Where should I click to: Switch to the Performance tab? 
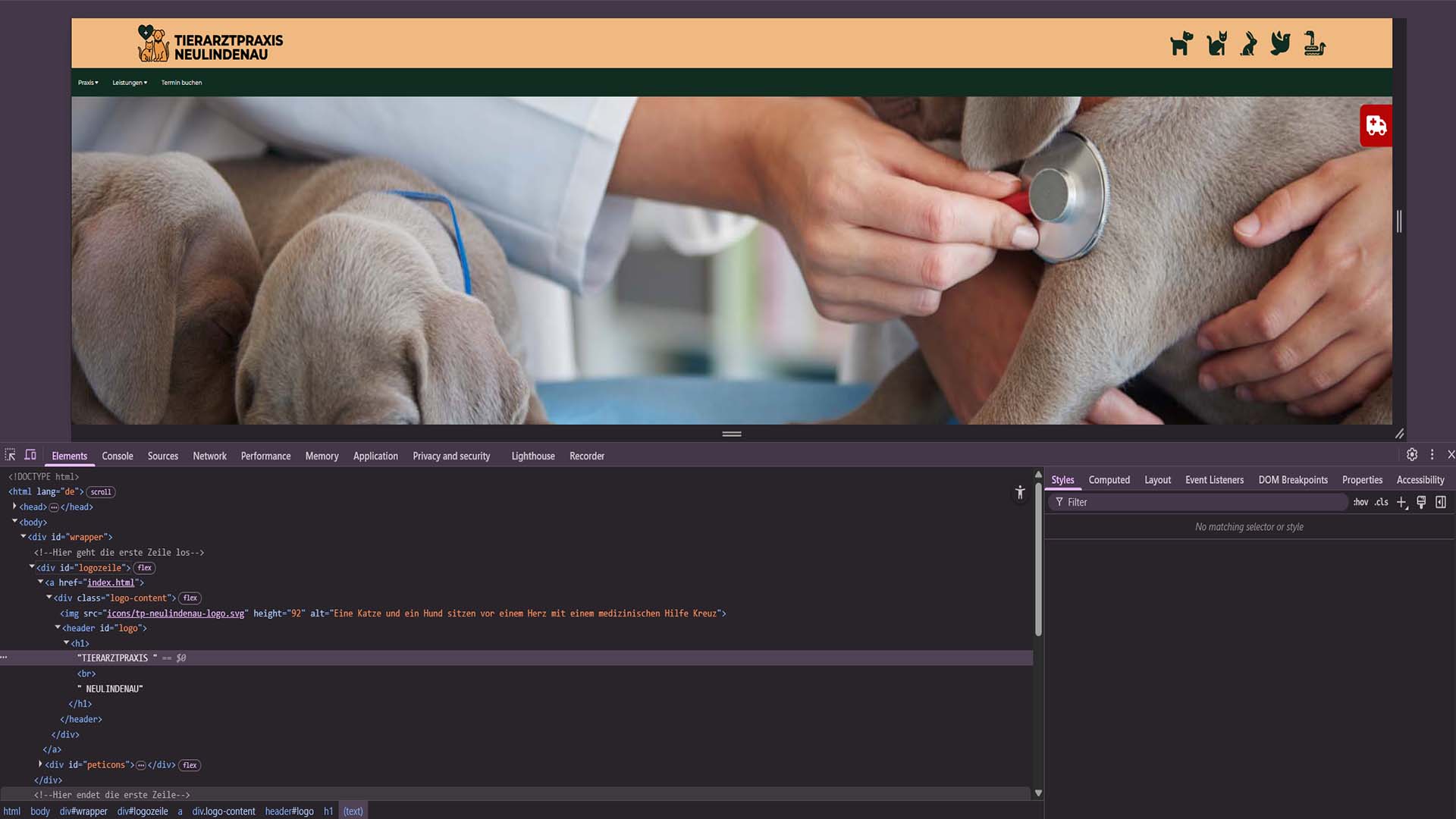coord(265,456)
